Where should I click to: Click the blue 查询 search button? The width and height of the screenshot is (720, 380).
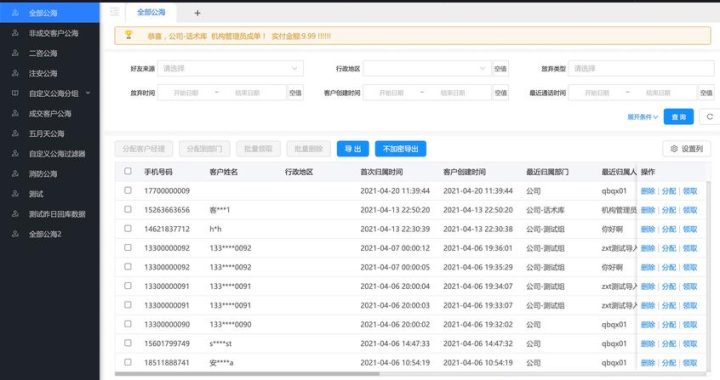(x=679, y=117)
